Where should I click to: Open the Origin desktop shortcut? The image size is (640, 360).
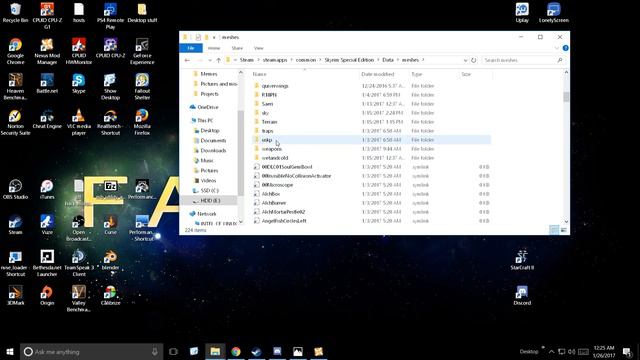[x=47, y=296]
